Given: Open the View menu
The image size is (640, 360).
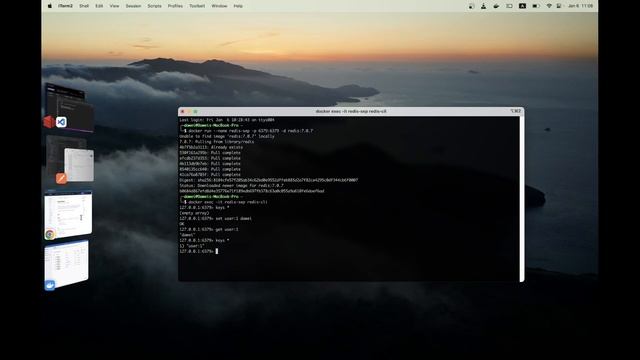Looking at the screenshot, I should click(115, 6).
